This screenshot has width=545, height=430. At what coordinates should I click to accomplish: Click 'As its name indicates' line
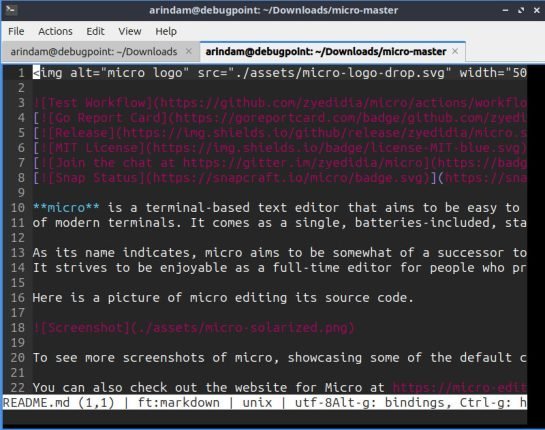coord(279,252)
